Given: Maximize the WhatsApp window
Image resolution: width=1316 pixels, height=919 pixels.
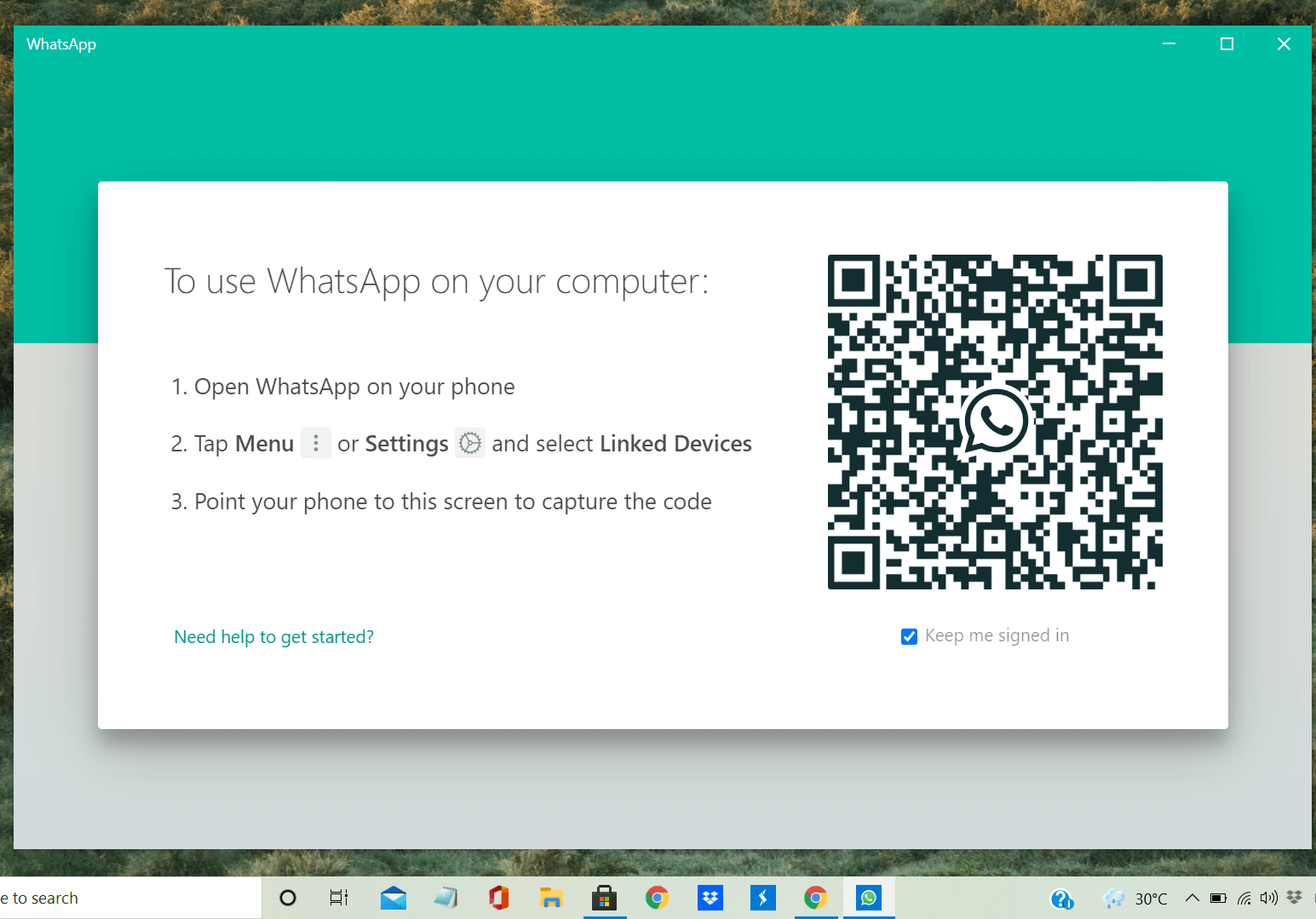Looking at the screenshot, I should coord(1227,44).
